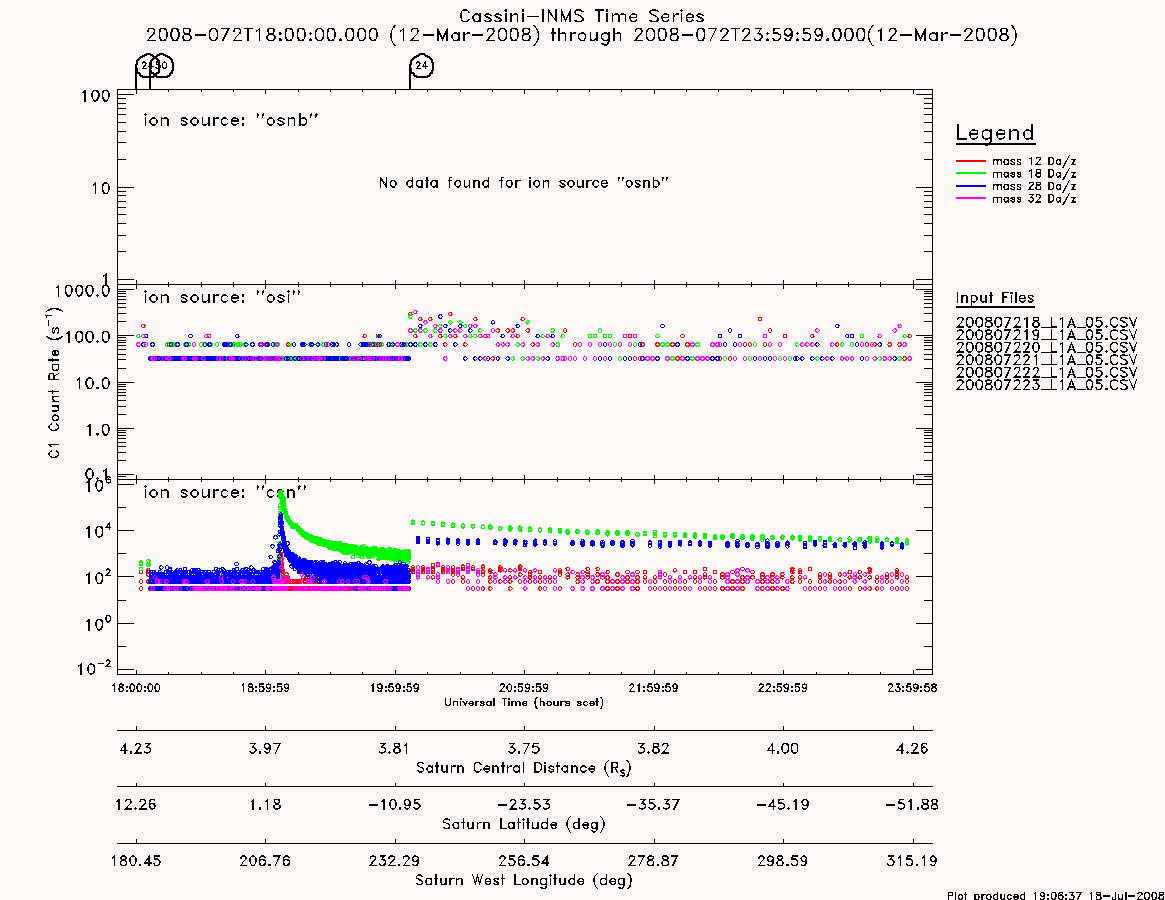The height and width of the screenshot is (900, 1165).
Task: Click the "No data found" message text
Action: 524,183
